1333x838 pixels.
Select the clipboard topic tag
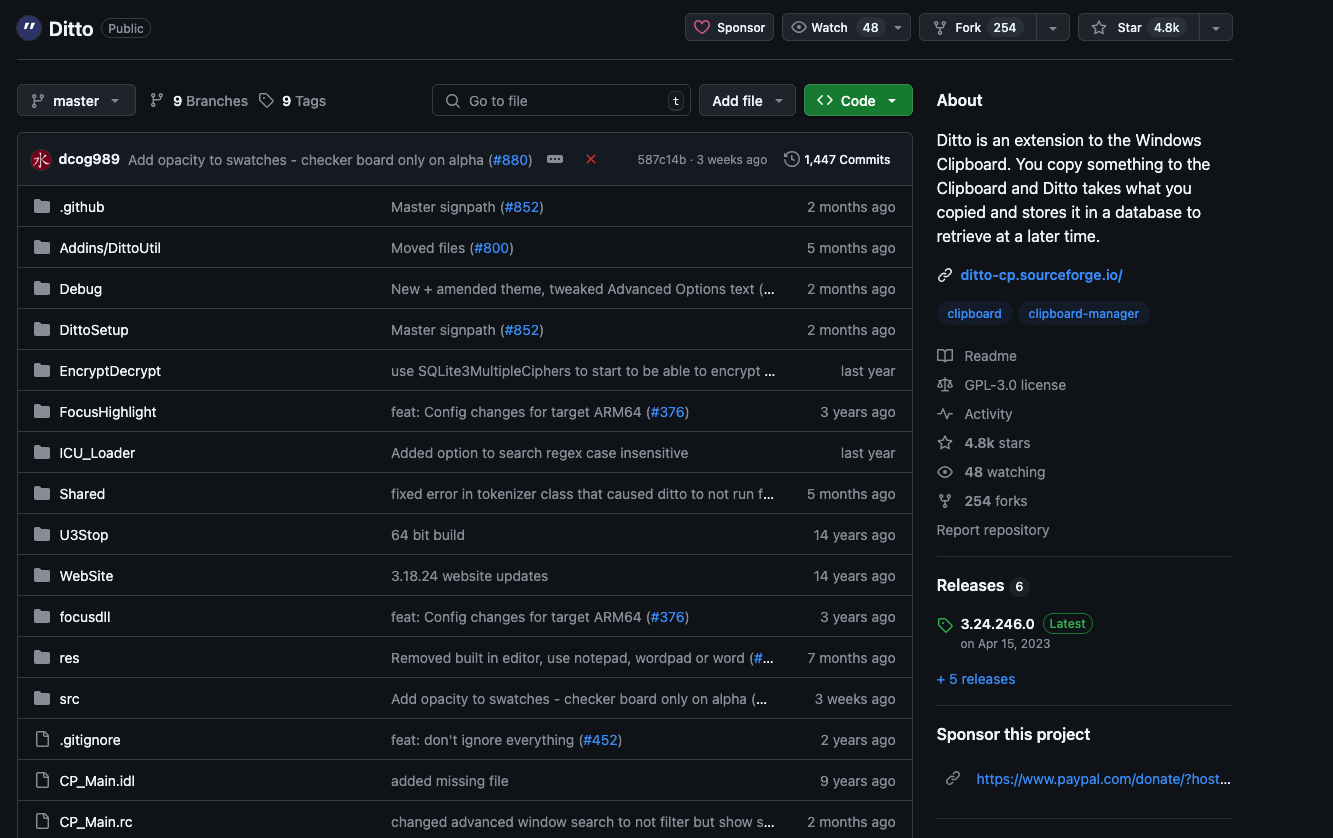(974, 314)
